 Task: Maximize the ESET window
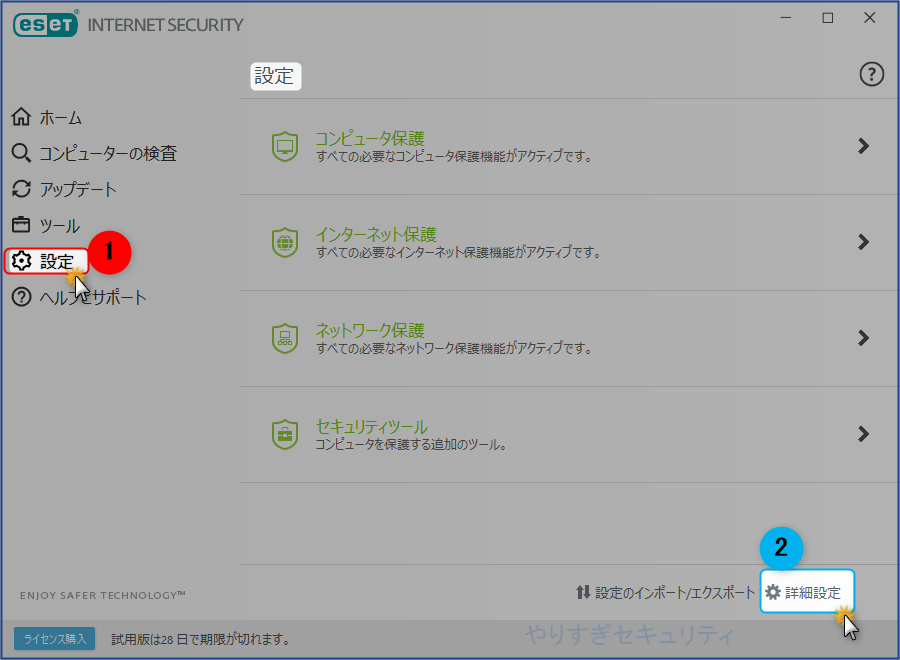coord(828,18)
